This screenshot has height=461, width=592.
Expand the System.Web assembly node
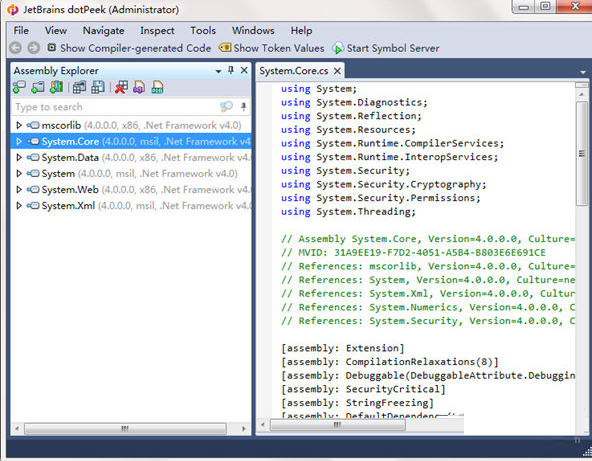click(18, 189)
